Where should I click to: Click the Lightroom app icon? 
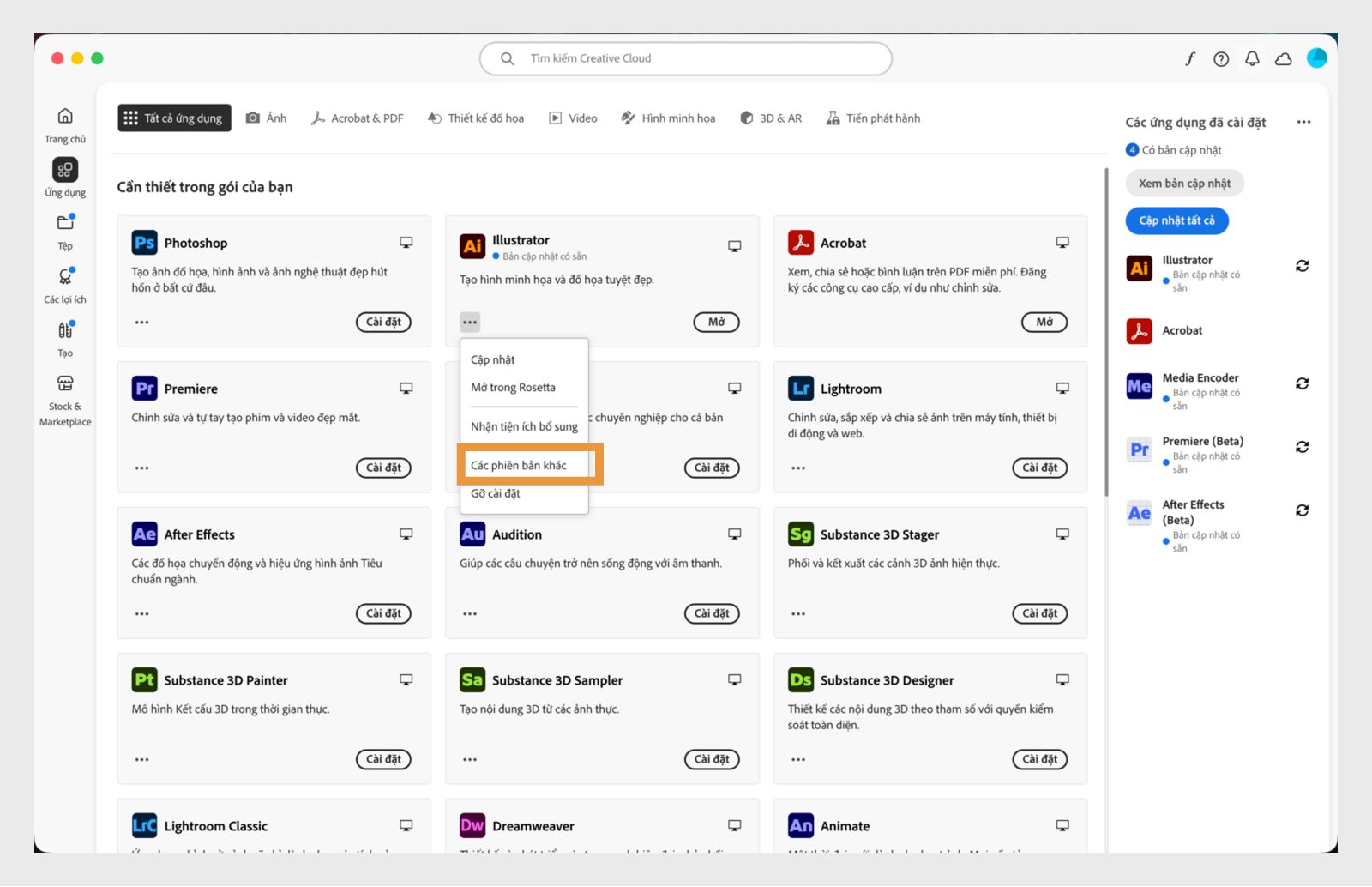(x=801, y=389)
